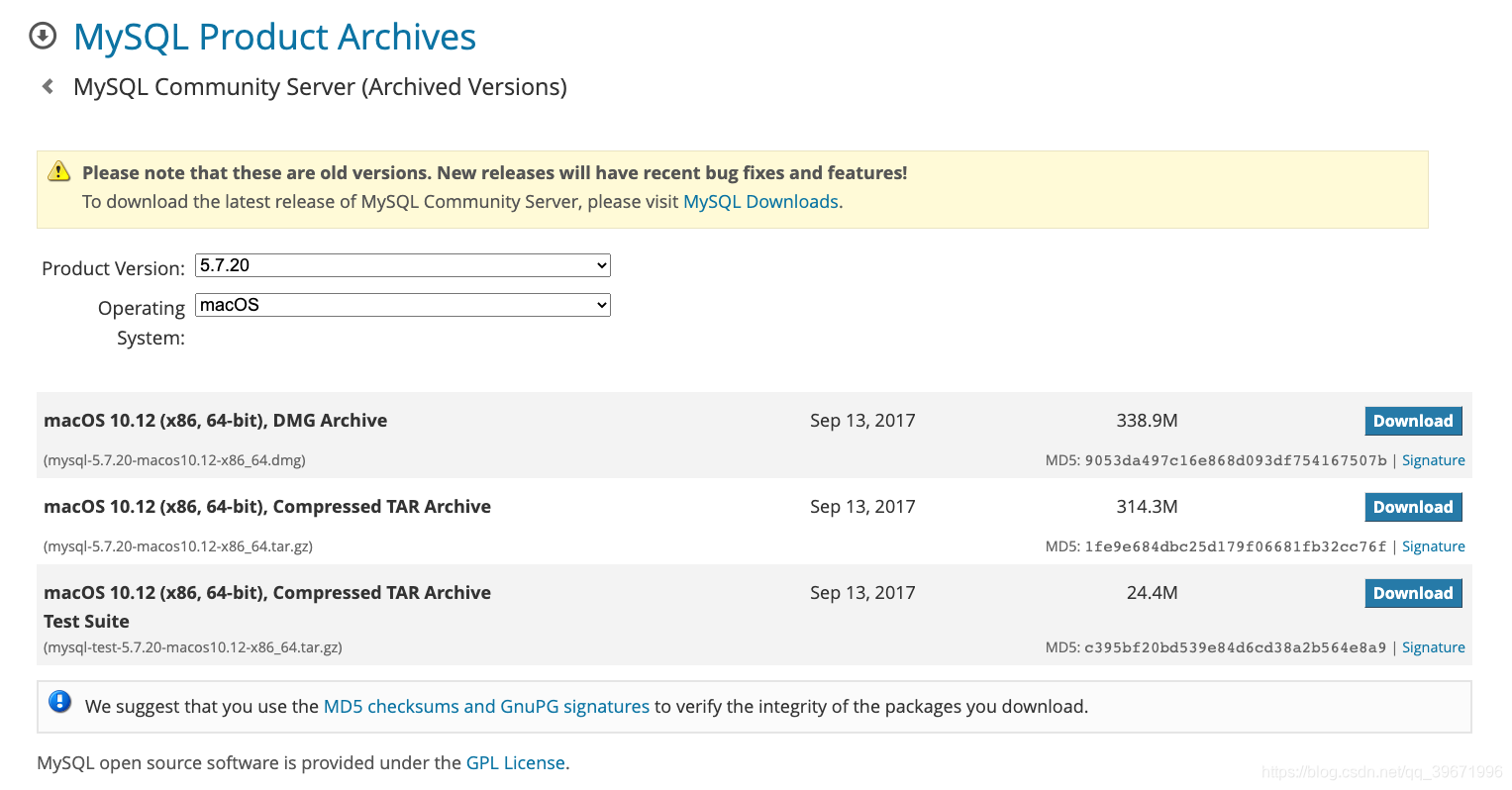The width and height of the screenshot is (1512, 790).
Task: Click the download circle icon beside the page title
Action: [x=43, y=37]
